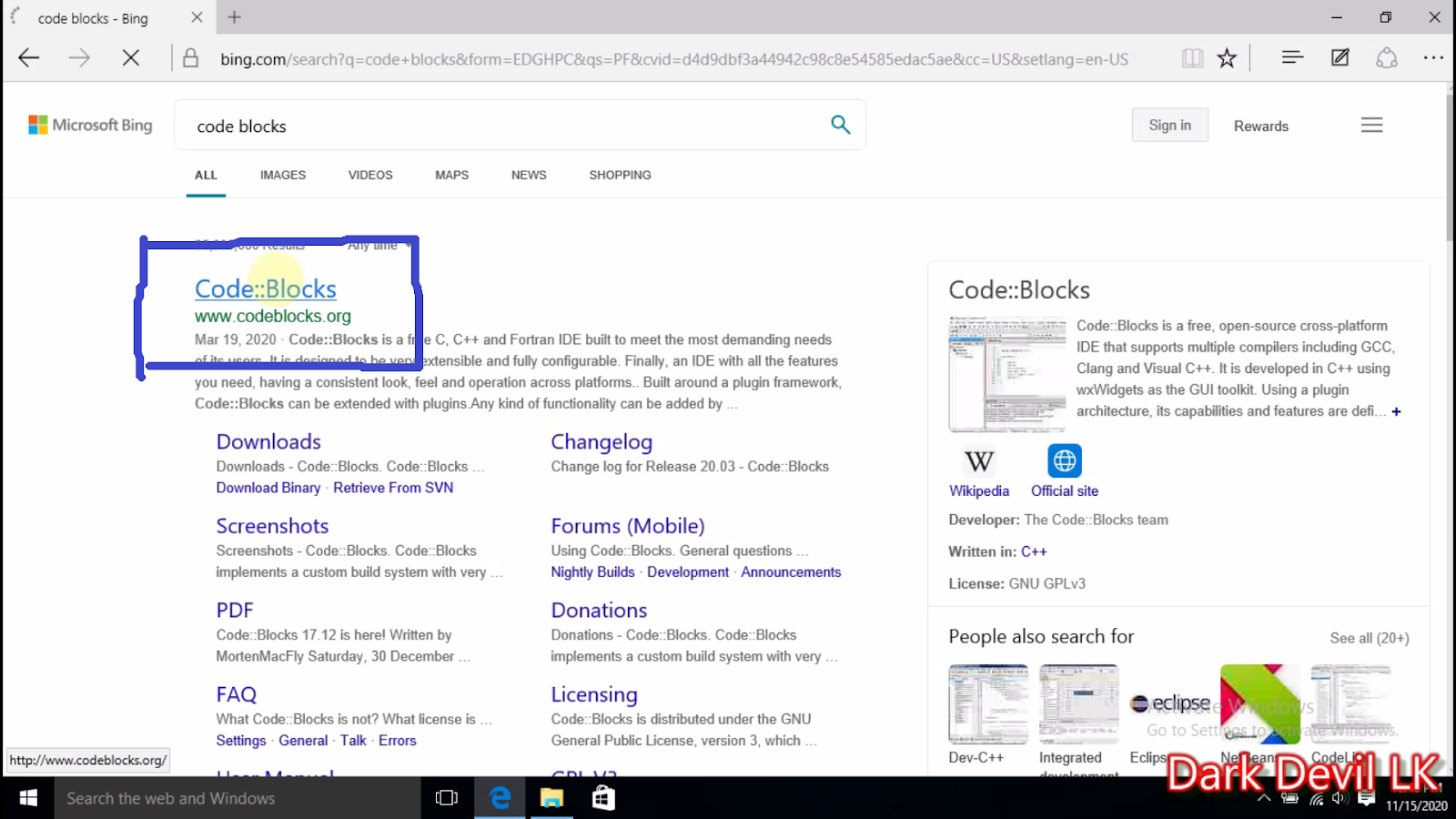Click See all (20+) link

point(1370,638)
